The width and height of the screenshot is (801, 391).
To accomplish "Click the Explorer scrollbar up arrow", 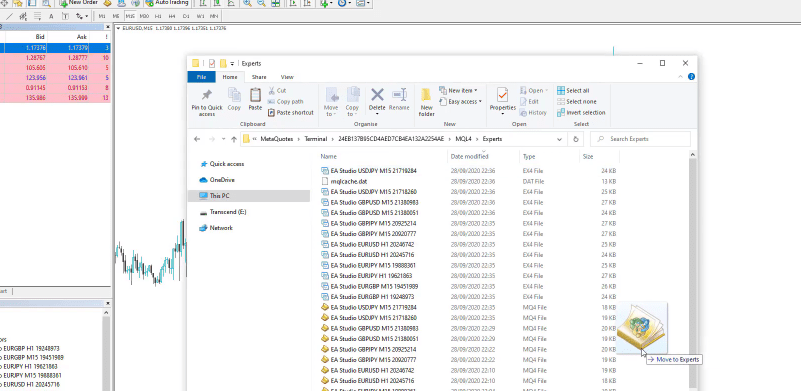I will point(693,154).
